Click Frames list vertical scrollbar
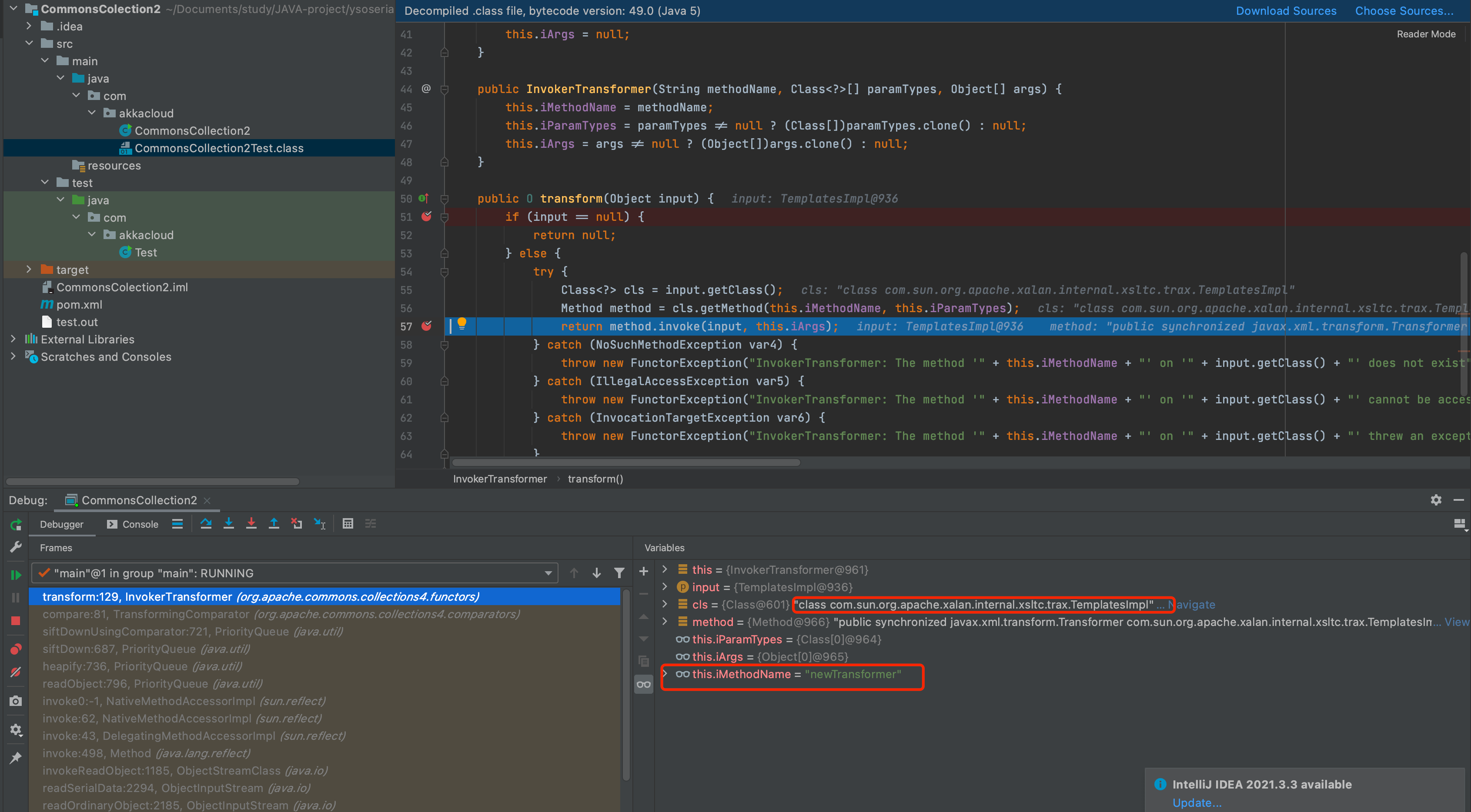 pyautogui.click(x=626, y=685)
